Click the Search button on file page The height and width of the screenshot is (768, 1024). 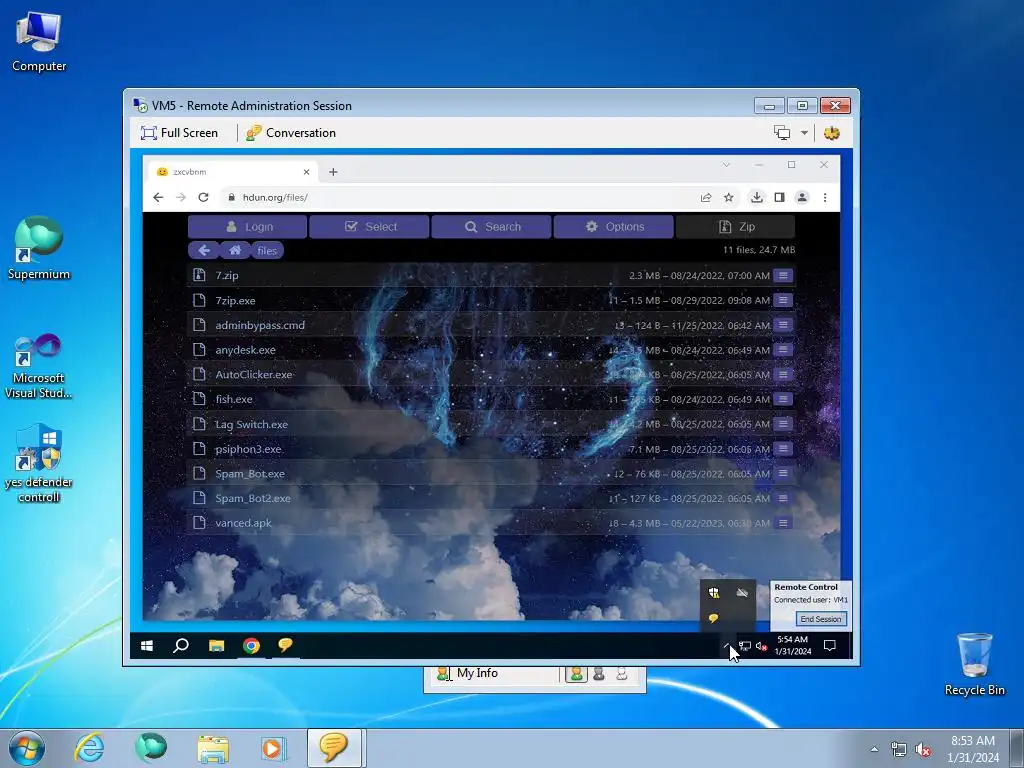tap(492, 227)
